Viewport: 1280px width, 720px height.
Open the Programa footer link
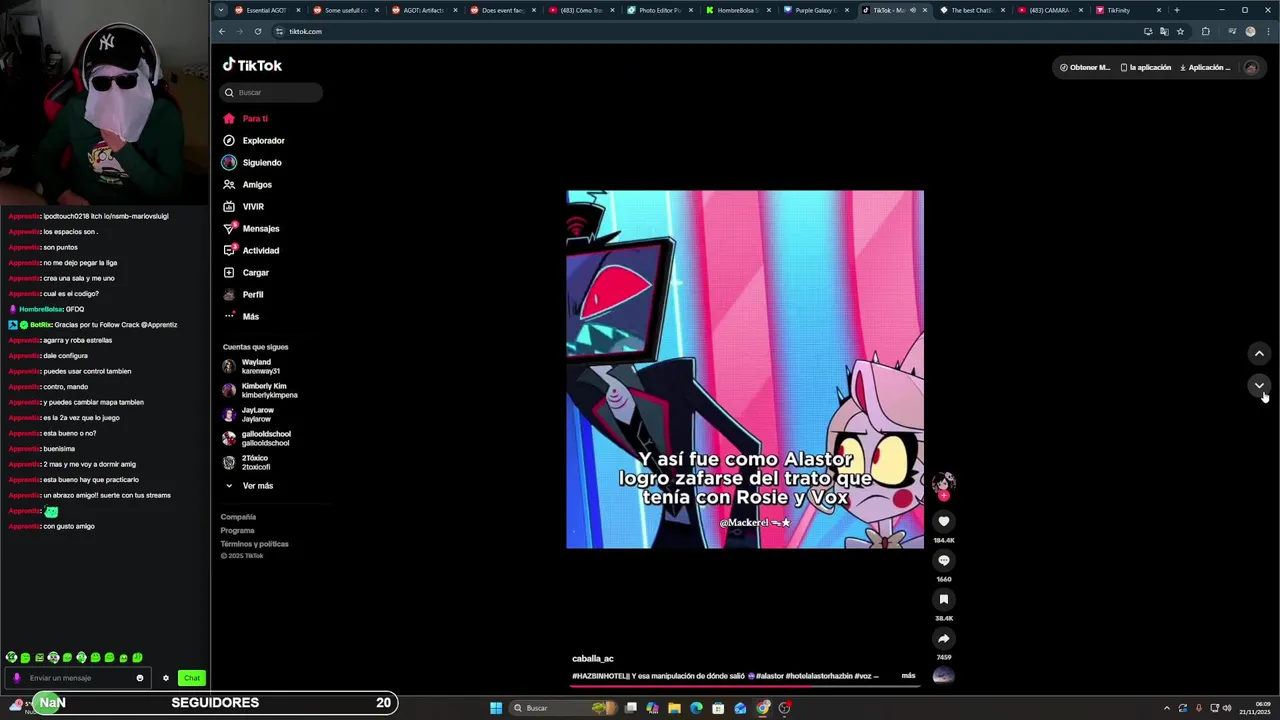pos(237,530)
